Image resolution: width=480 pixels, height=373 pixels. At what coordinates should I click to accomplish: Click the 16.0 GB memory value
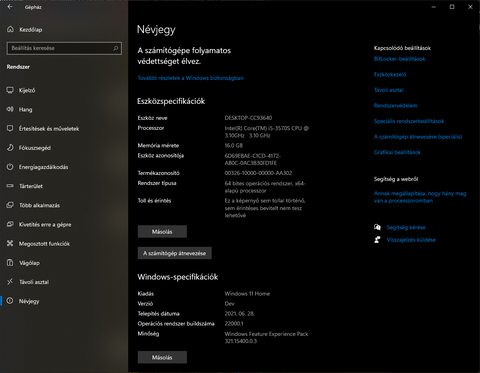(x=234, y=145)
